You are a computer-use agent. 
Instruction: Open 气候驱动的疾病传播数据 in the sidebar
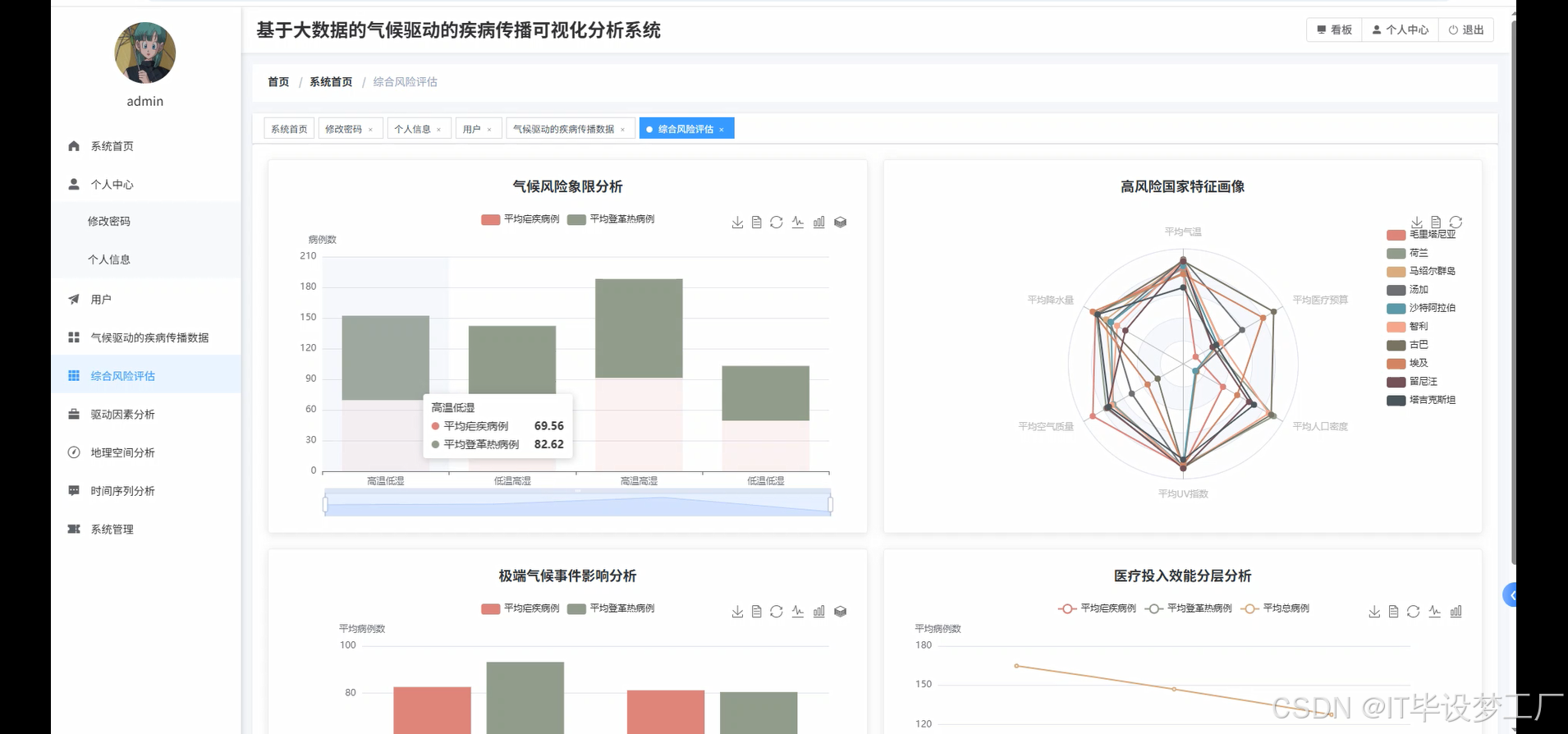[146, 337]
